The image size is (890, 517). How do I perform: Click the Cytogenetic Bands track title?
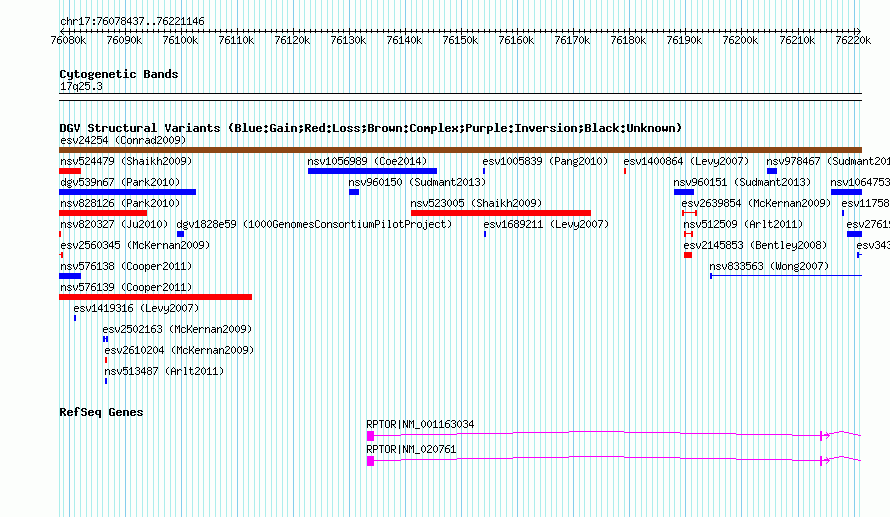119,74
